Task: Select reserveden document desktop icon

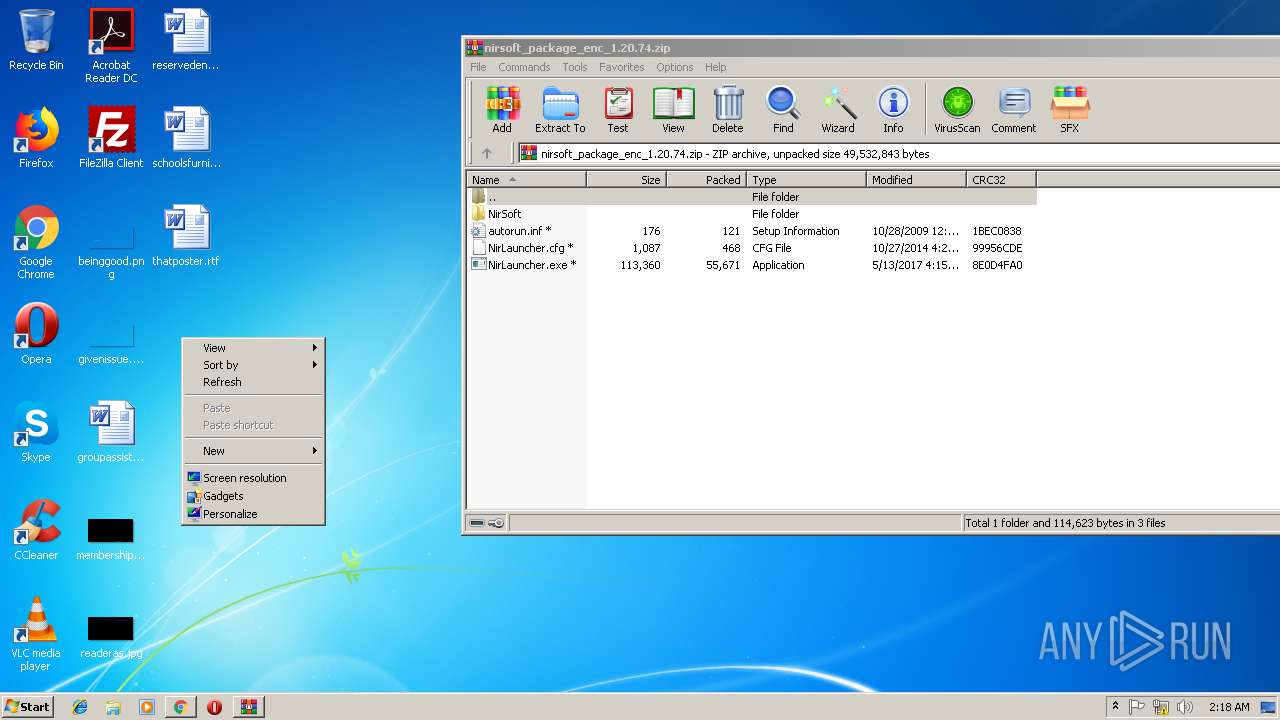Action: [x=186, y=40]
